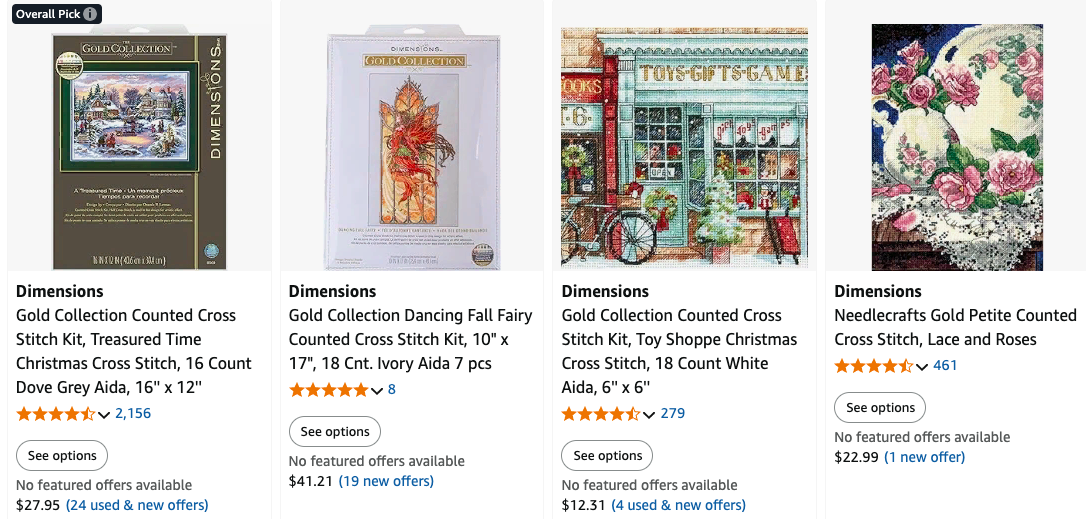Open the 24 used & new offers link

coord(137,505)
